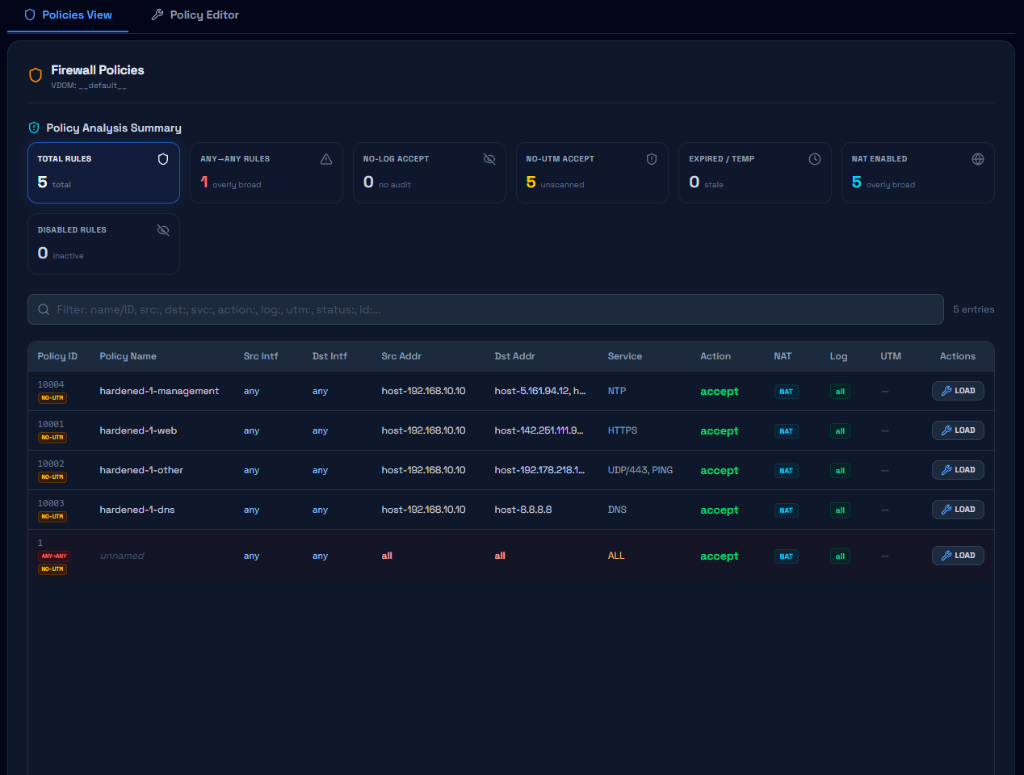The width and height of the screenshot is (1024, 775).
Task: Click the crossed-eye icon in Disabled Rules card
Action: click(163, 230)
